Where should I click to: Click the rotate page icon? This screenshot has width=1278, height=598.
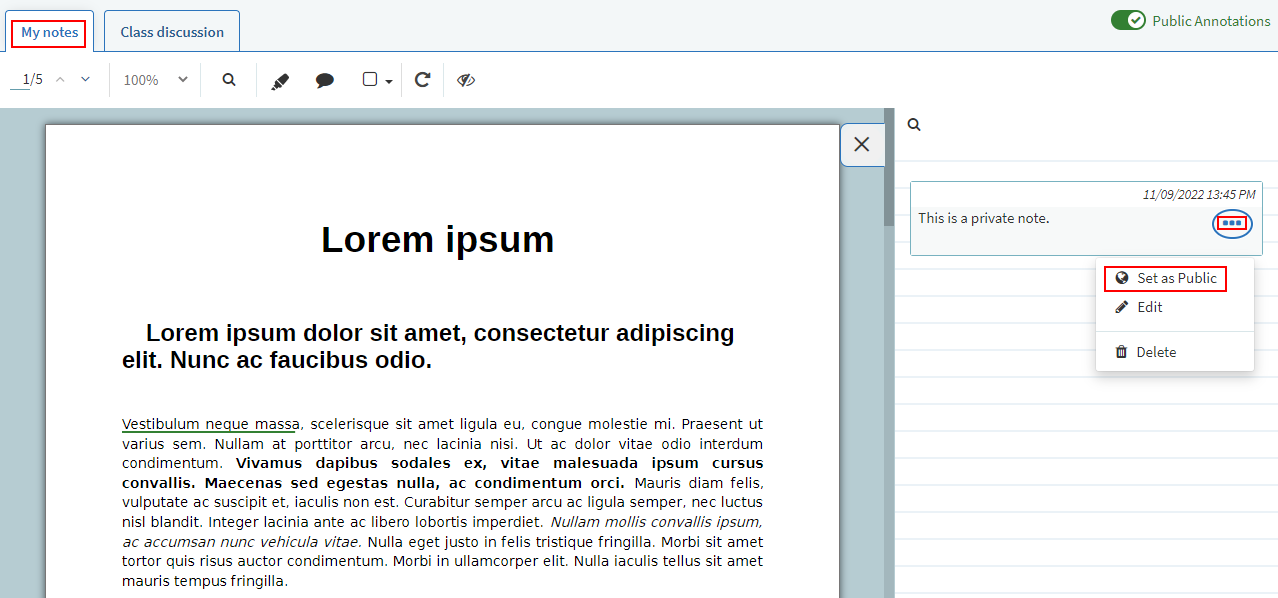pyautogui.click(x=422, y=80)
